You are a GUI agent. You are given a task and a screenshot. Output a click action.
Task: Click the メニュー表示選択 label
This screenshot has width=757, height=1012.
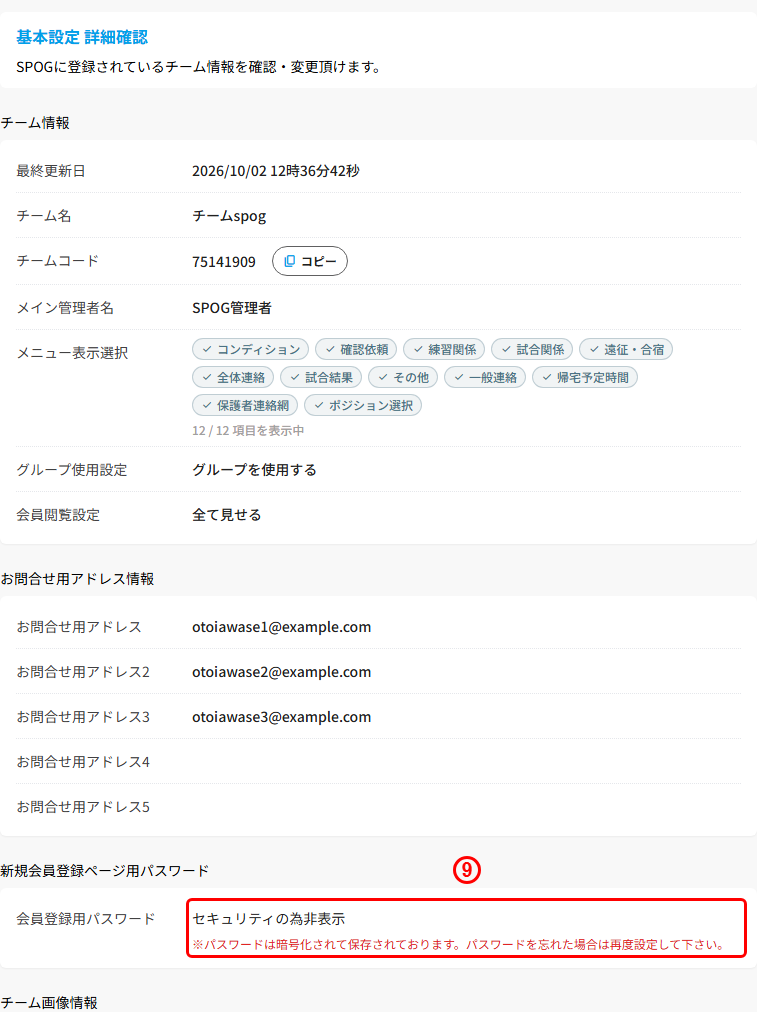coord(72,353)
